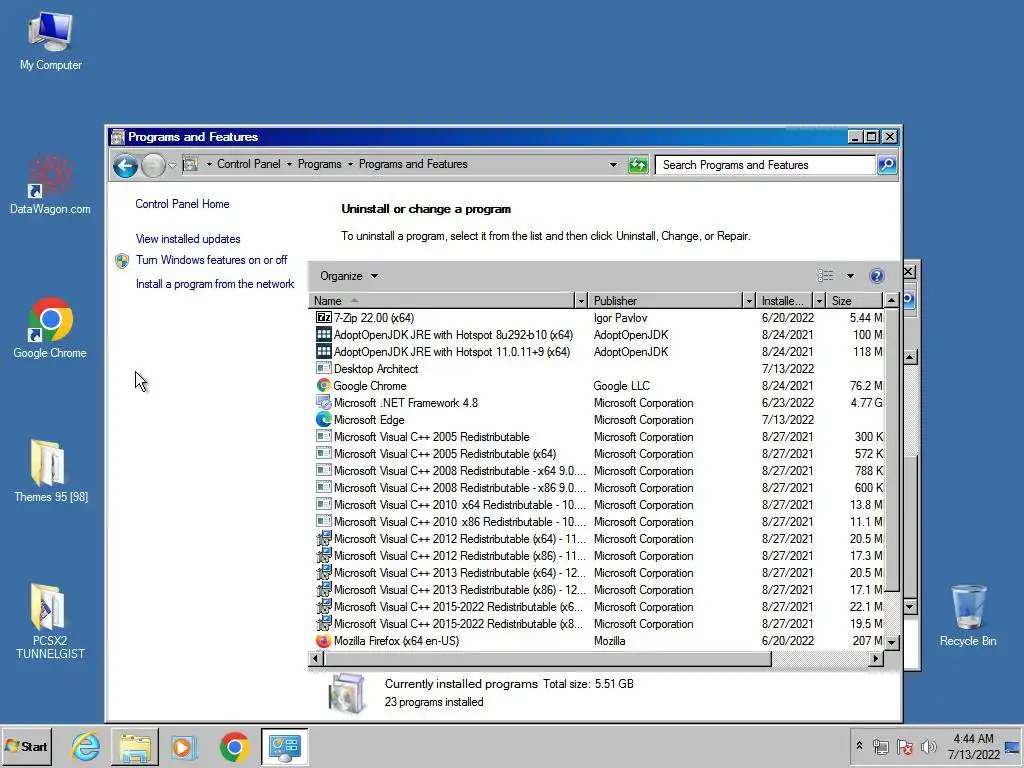Select the Mozilla Firefox program icon
Screen dimensions: 1024x768
click(x=323, y=641)
